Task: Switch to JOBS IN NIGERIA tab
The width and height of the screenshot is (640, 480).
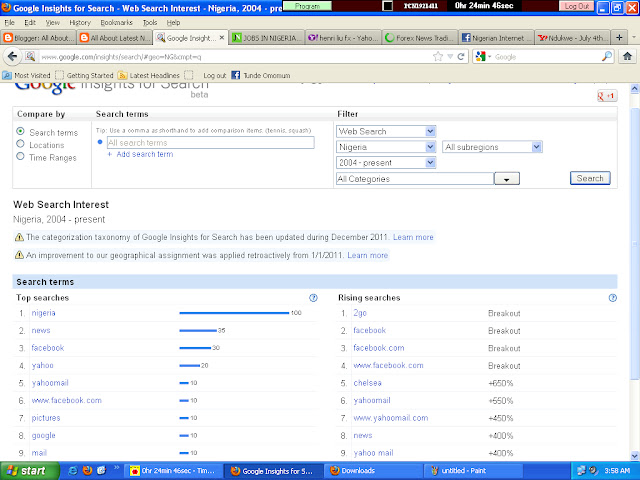Action: pos(267,38)
